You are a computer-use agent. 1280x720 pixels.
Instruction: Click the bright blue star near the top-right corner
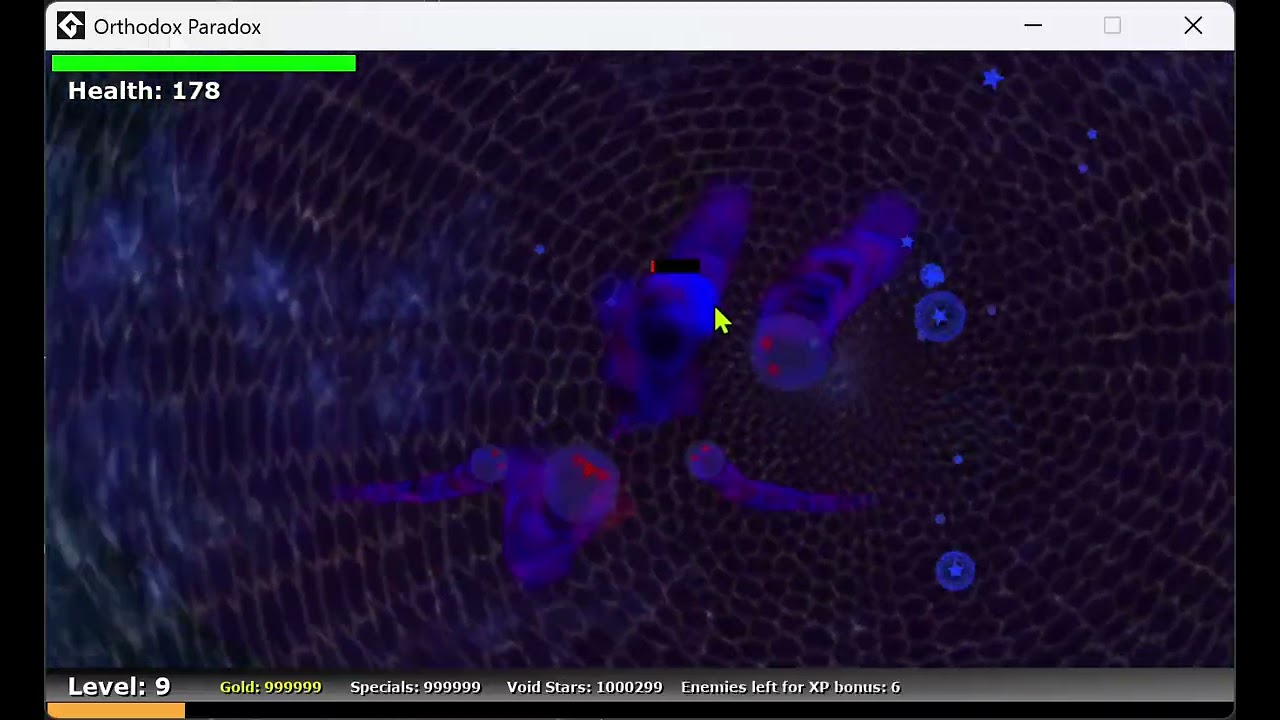click(992, 78)
